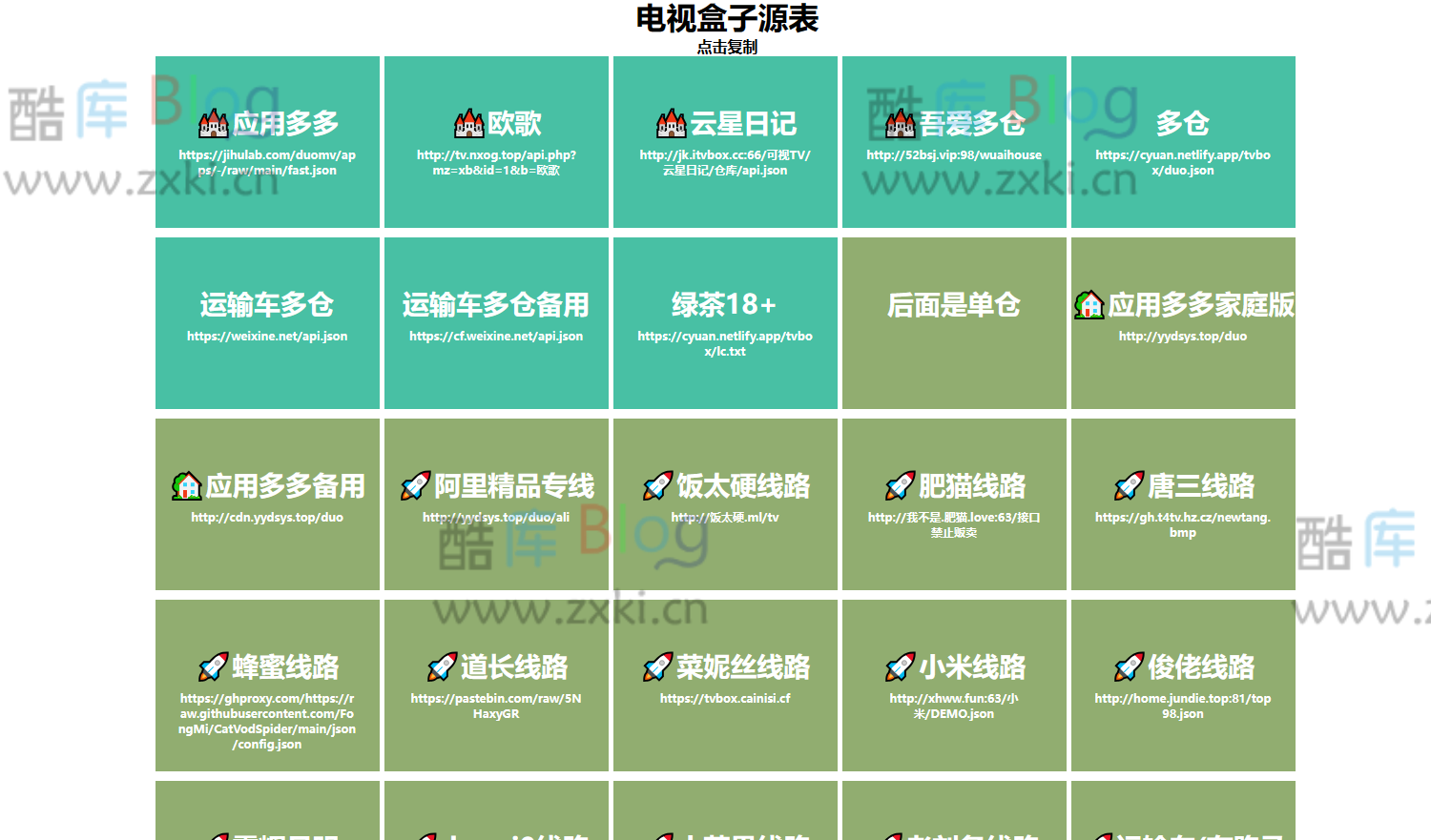
Task: Click the castle icon on 欧歌 card
Action: coord(469,122)
